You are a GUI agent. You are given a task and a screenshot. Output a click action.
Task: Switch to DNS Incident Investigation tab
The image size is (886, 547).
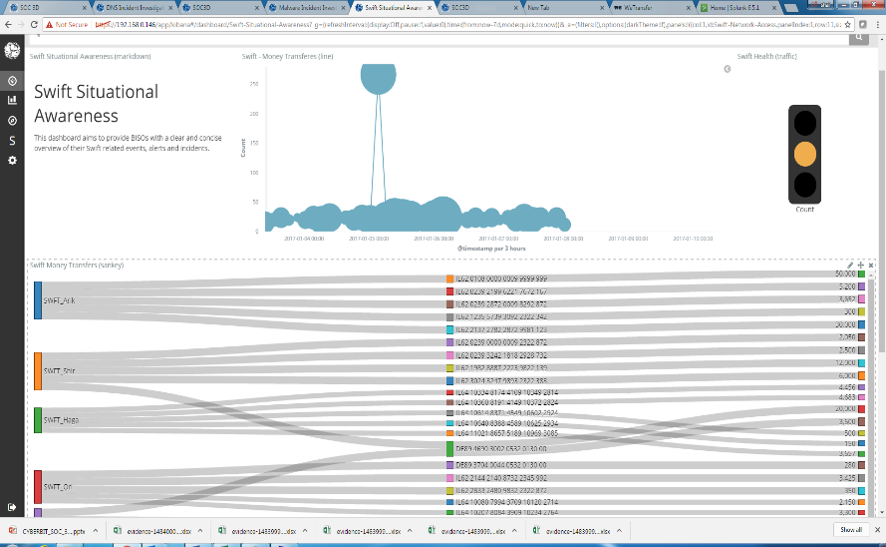(134, 8)
